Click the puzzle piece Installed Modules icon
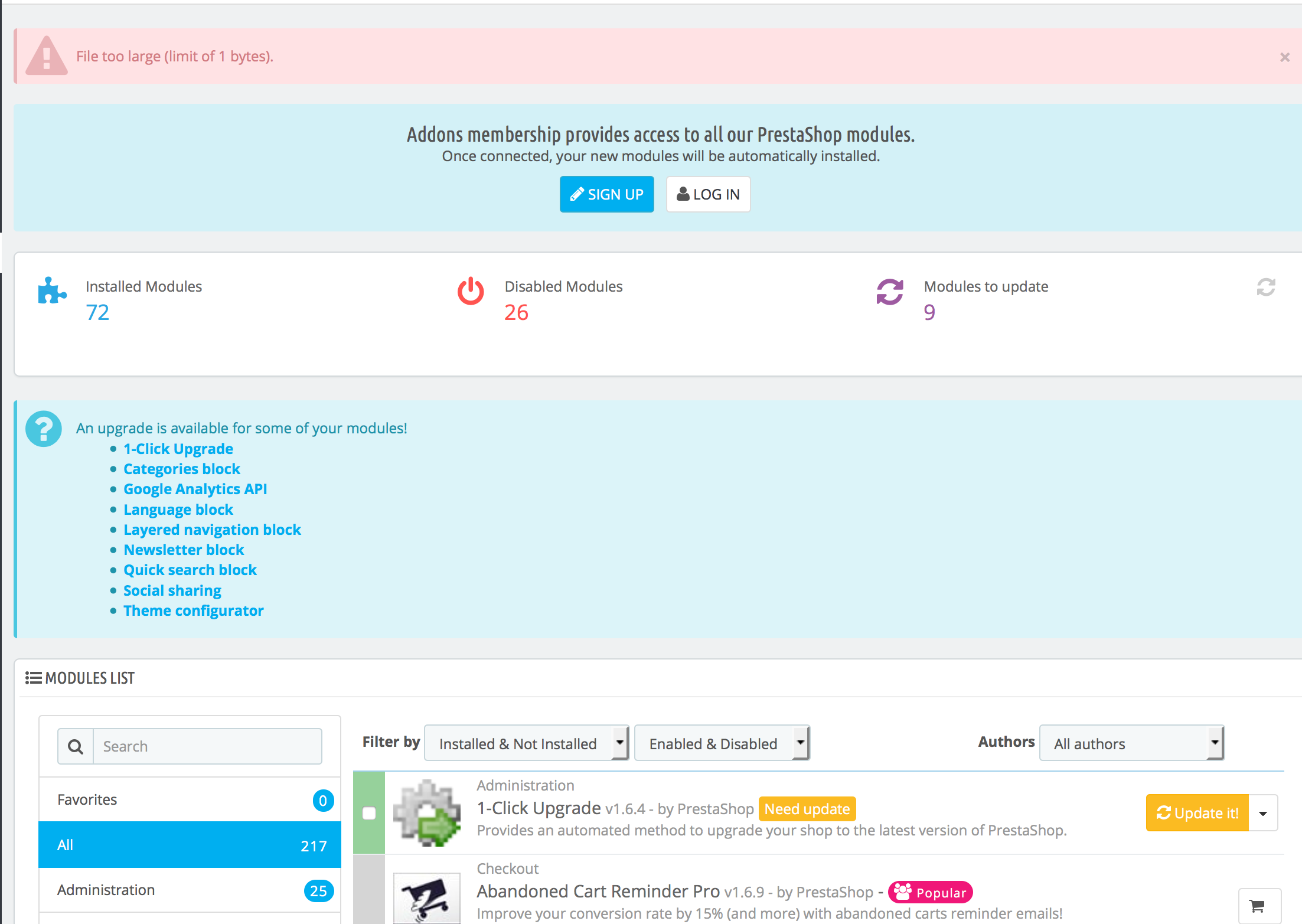Viewport: 1302px width, 924px height. click(x=52, y=290)
